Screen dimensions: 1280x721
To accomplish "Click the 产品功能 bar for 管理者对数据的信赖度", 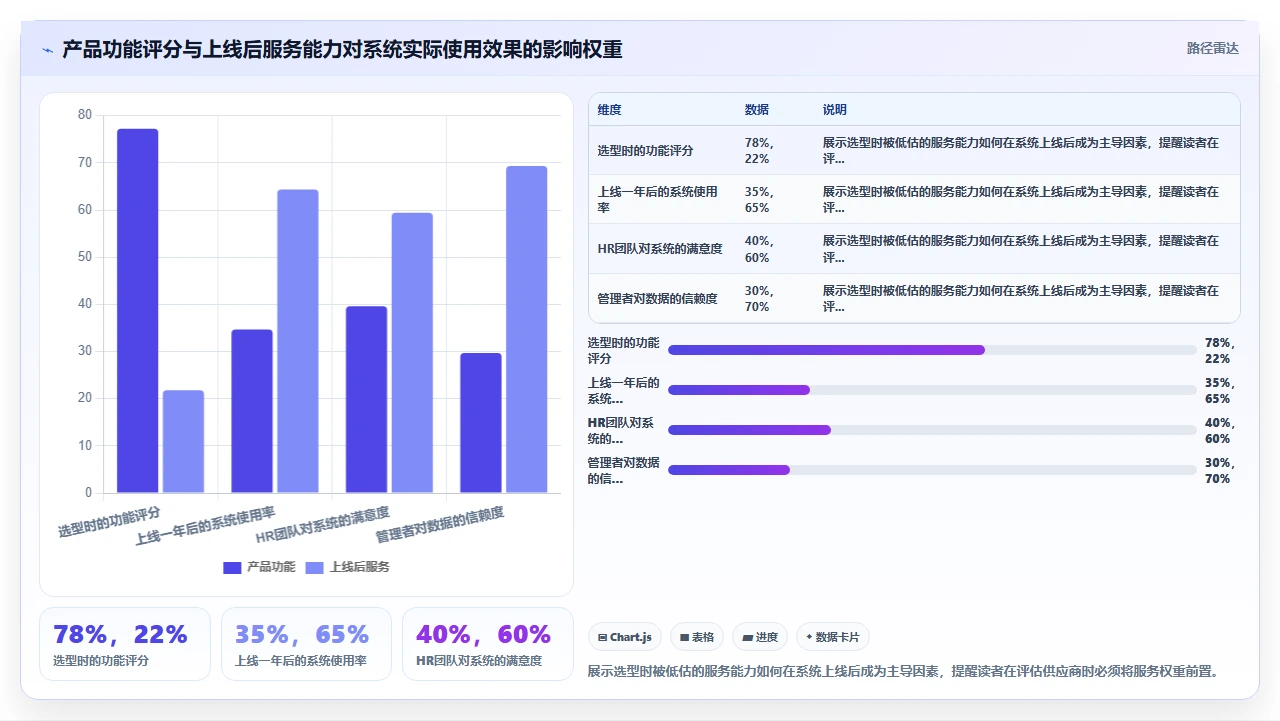I will pos(481,423).
